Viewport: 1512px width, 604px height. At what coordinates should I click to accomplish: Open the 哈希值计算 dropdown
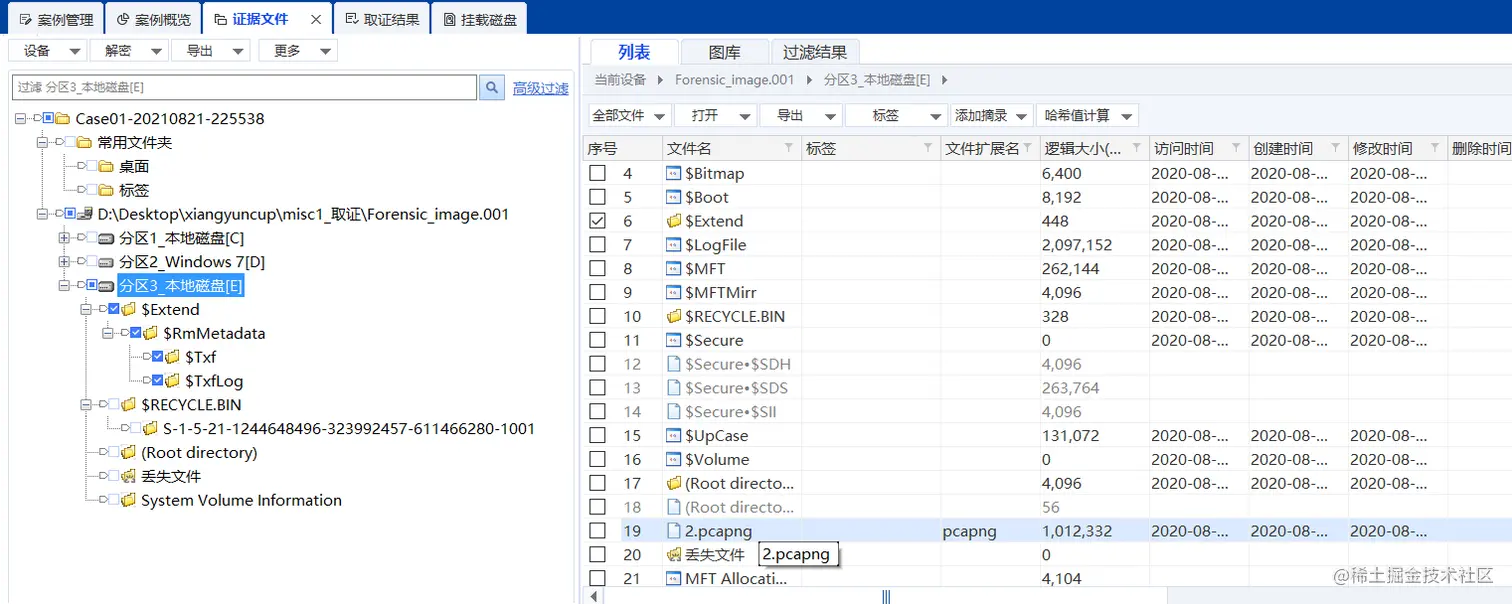[1087, 116]
